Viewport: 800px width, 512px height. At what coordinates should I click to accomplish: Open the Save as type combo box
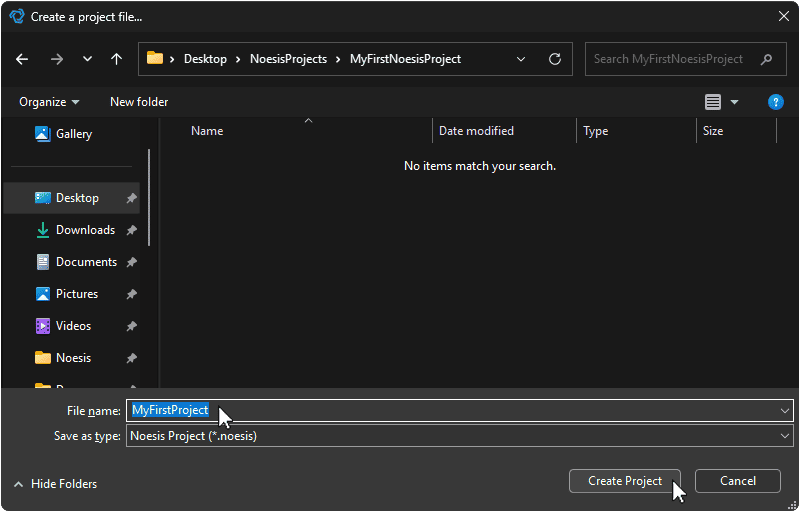click(460, 436)
